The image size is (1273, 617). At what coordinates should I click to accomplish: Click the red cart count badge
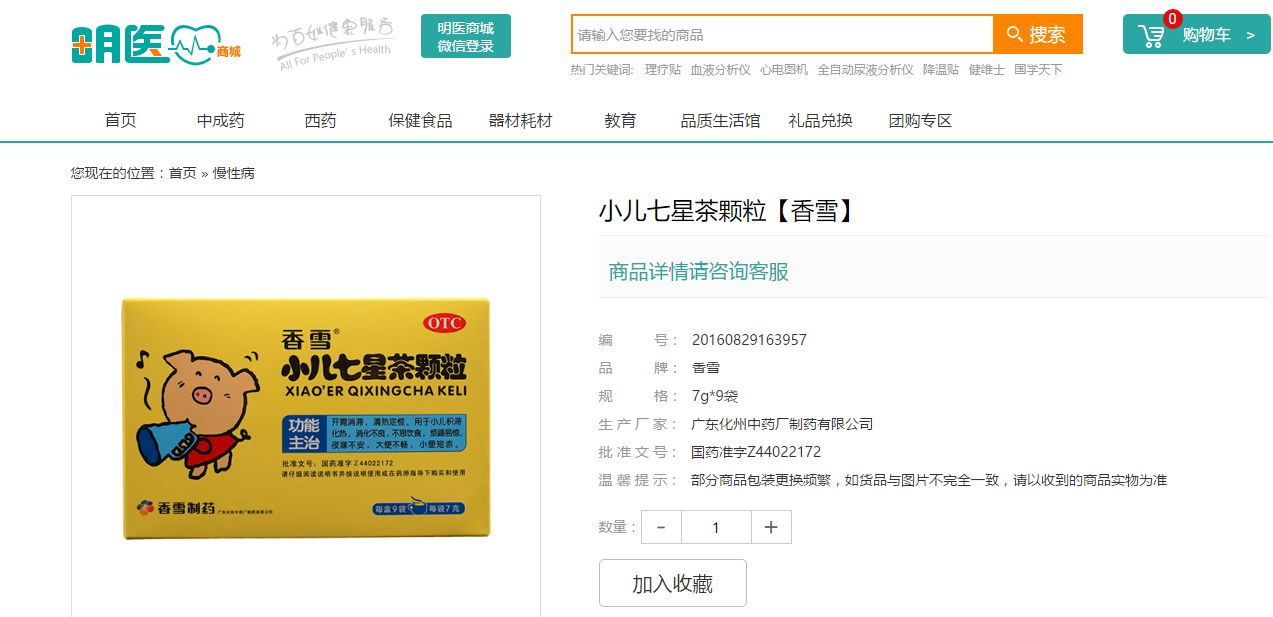pos(1172,19)
